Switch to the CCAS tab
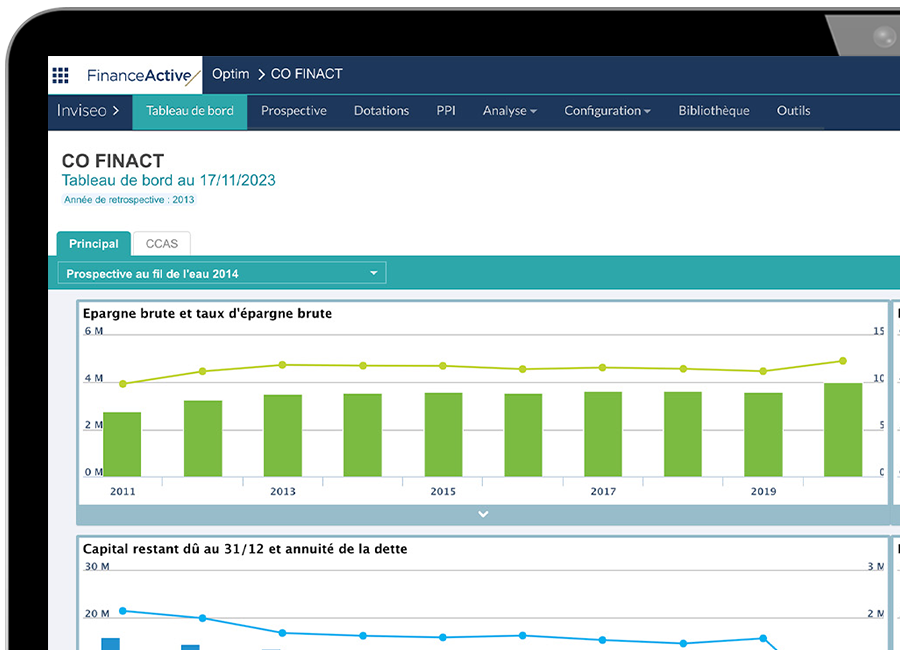The image size is (900, 650). coord(161,243)
